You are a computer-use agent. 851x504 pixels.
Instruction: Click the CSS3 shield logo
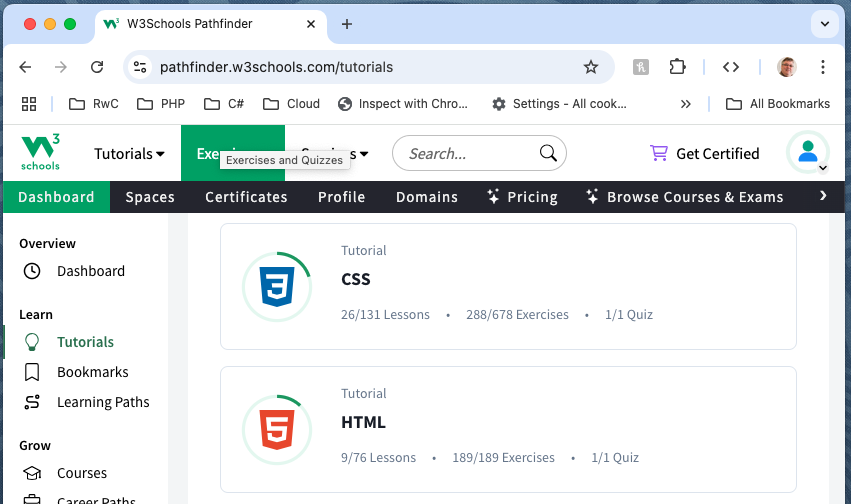click(x=277, y=287)
